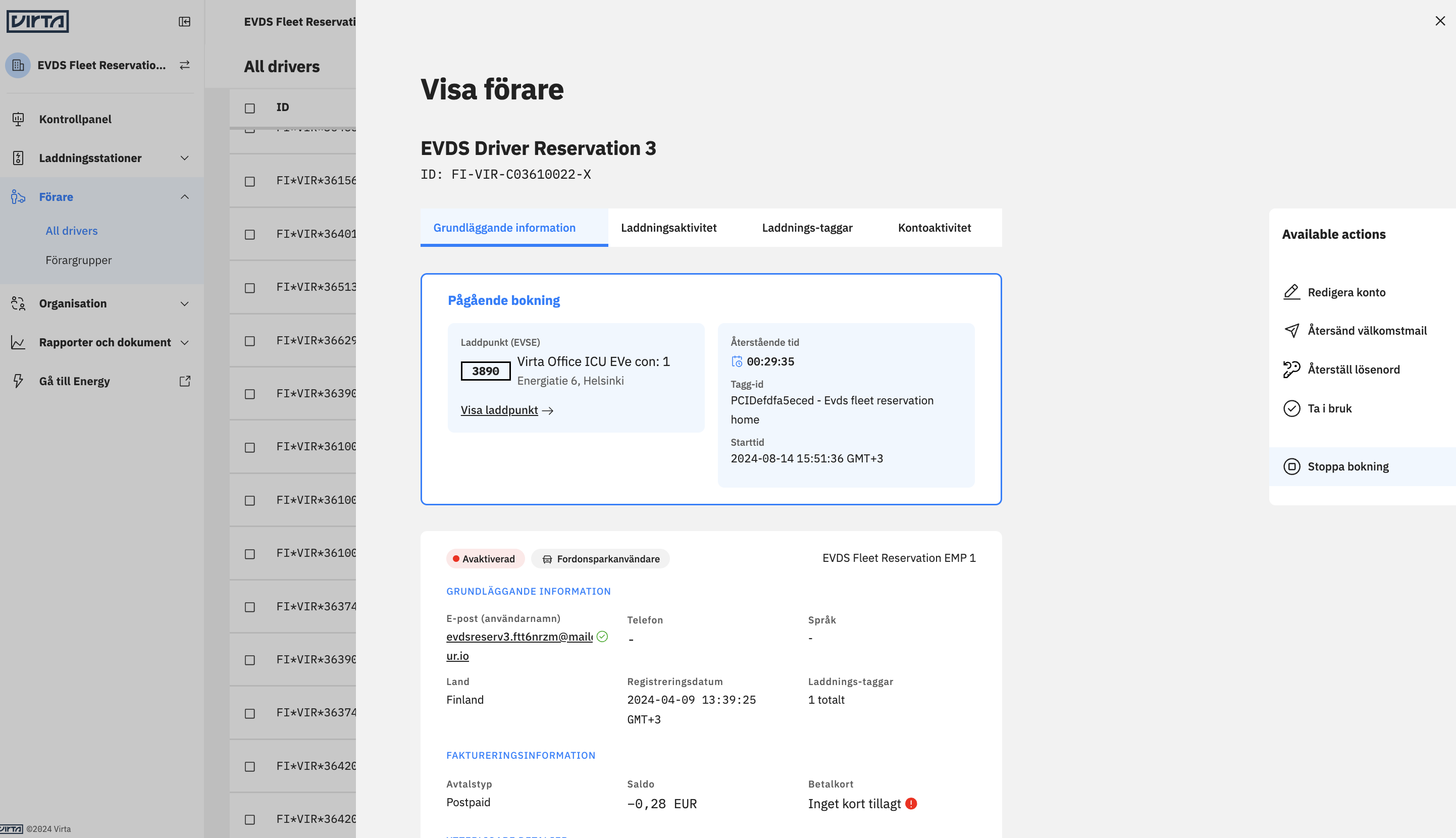Click the 1 totalt Laddnings-taggar value

(x=826, y=700)
